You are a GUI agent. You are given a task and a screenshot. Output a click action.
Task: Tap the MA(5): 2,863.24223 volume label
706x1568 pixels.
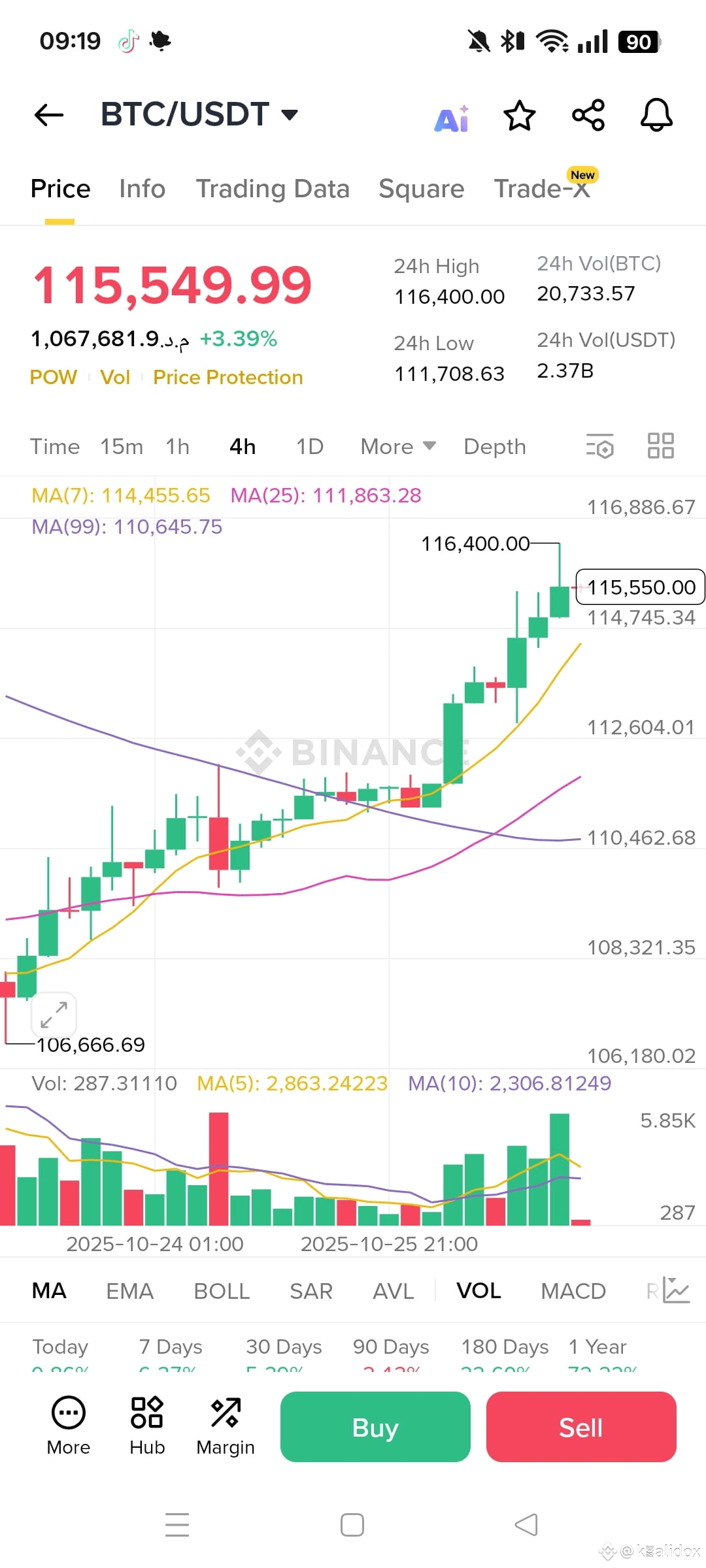point(293,1083)
